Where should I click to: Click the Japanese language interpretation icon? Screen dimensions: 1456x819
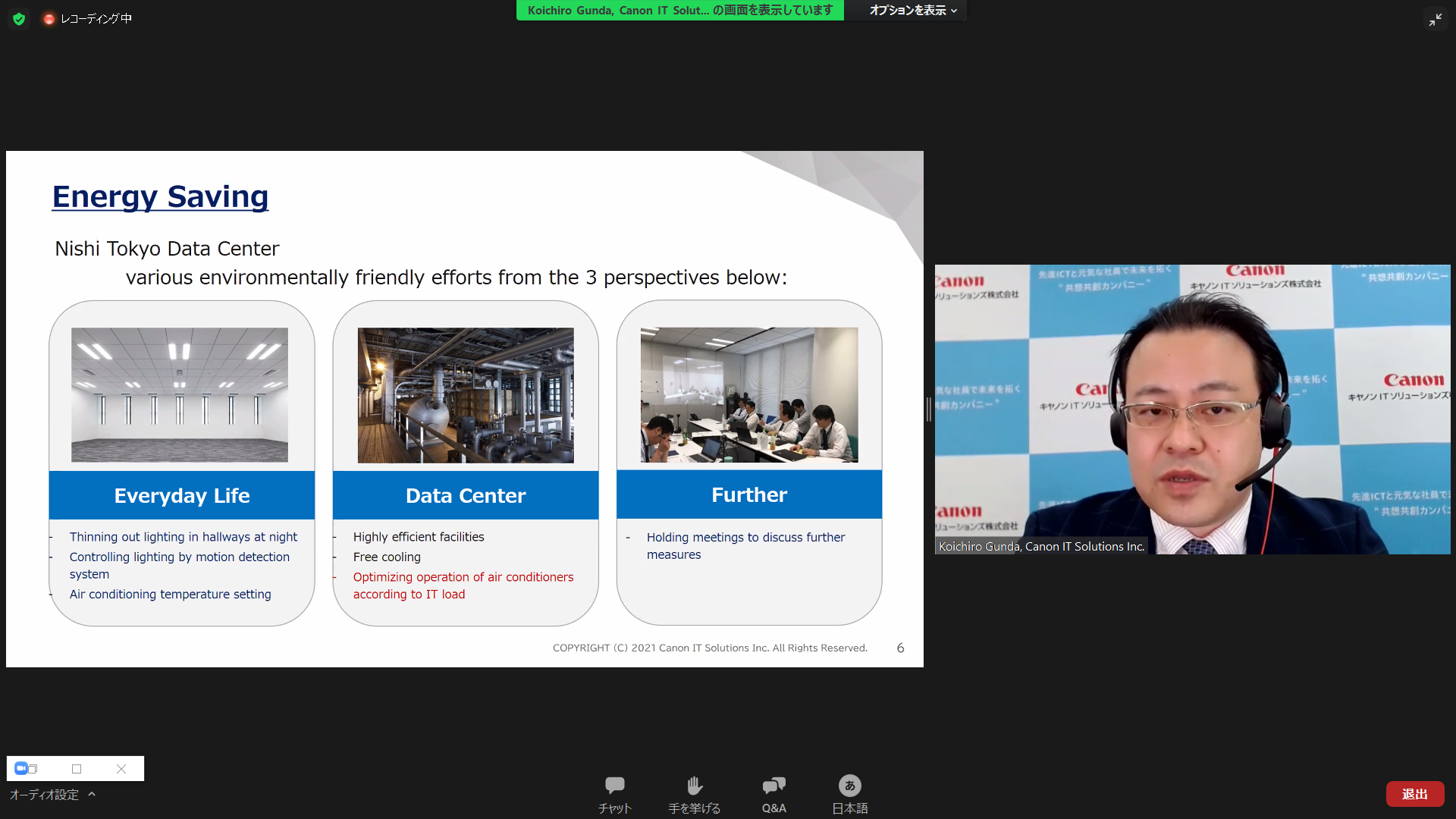(849, 786)
